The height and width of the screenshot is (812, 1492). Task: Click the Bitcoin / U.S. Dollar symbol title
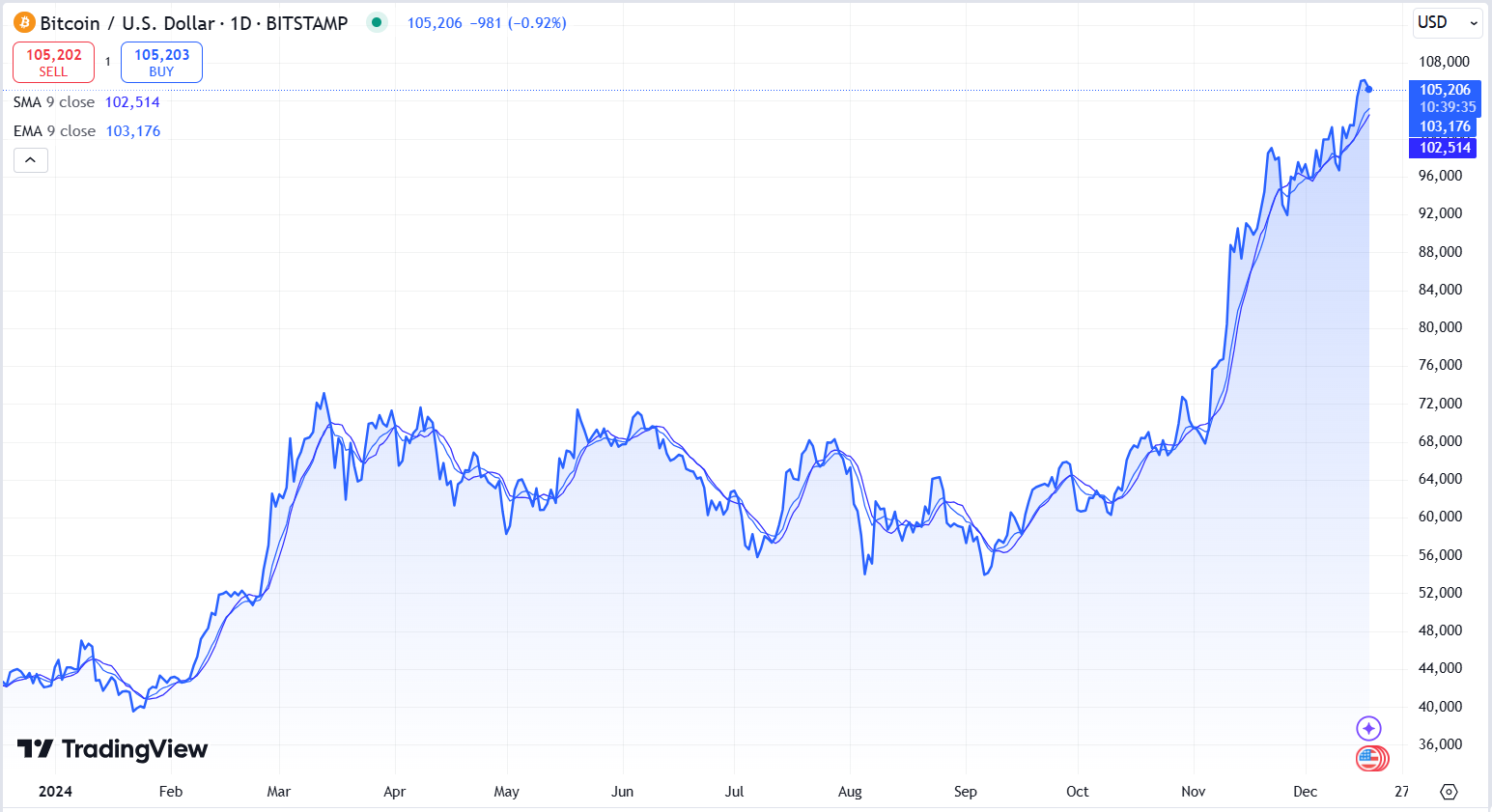[x=193, y=23]
